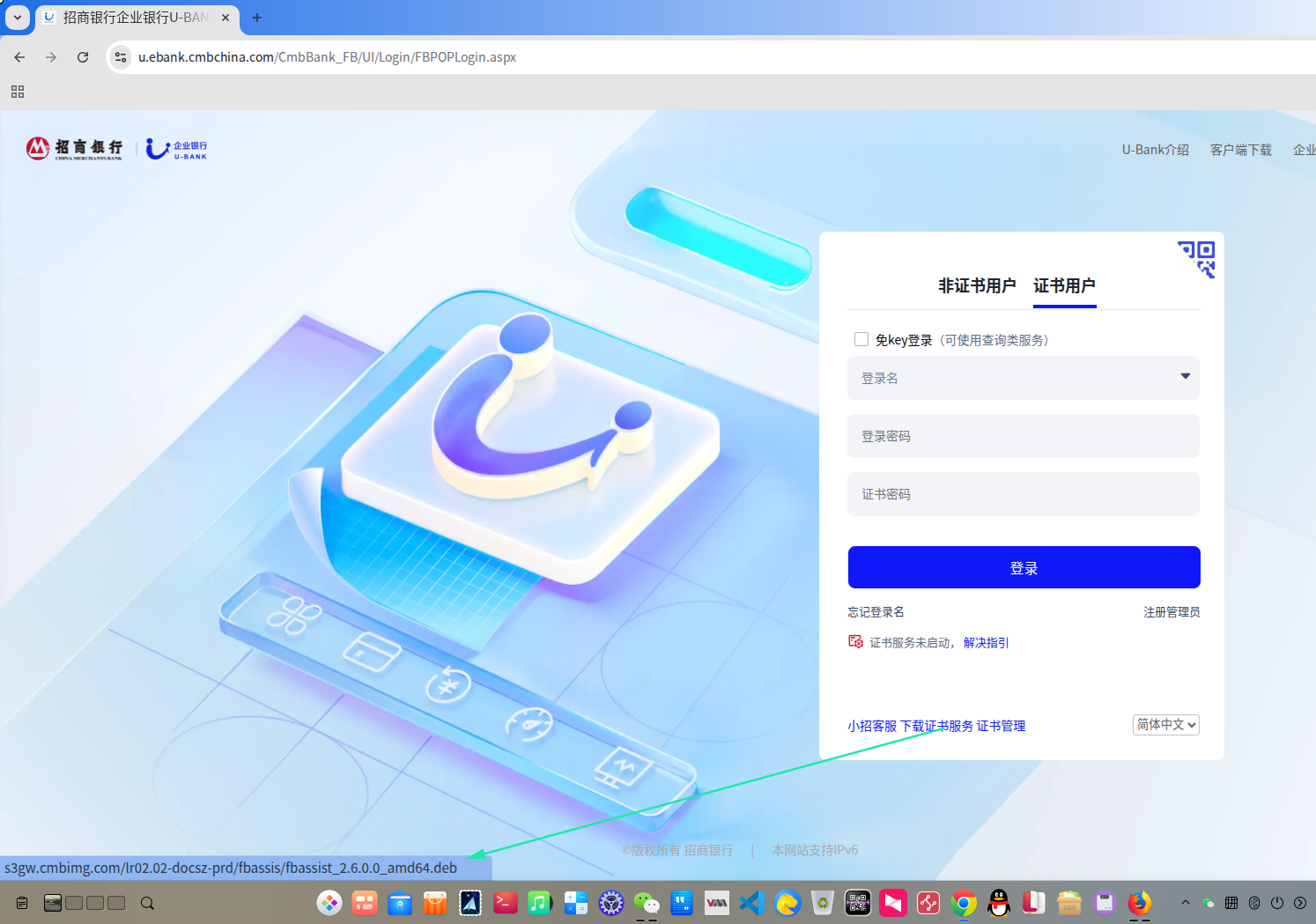Open the terminal app in the dock
Image resolution: width=1316 pixels, height=924 pixels.
pos(506,903)
